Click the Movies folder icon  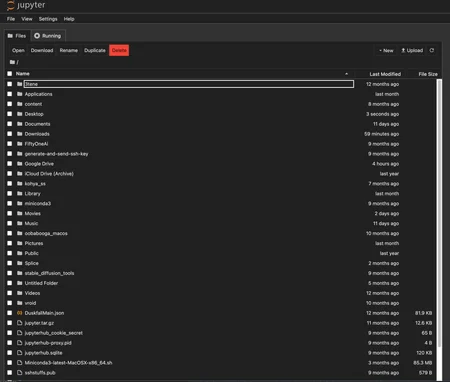coord(20,213)
